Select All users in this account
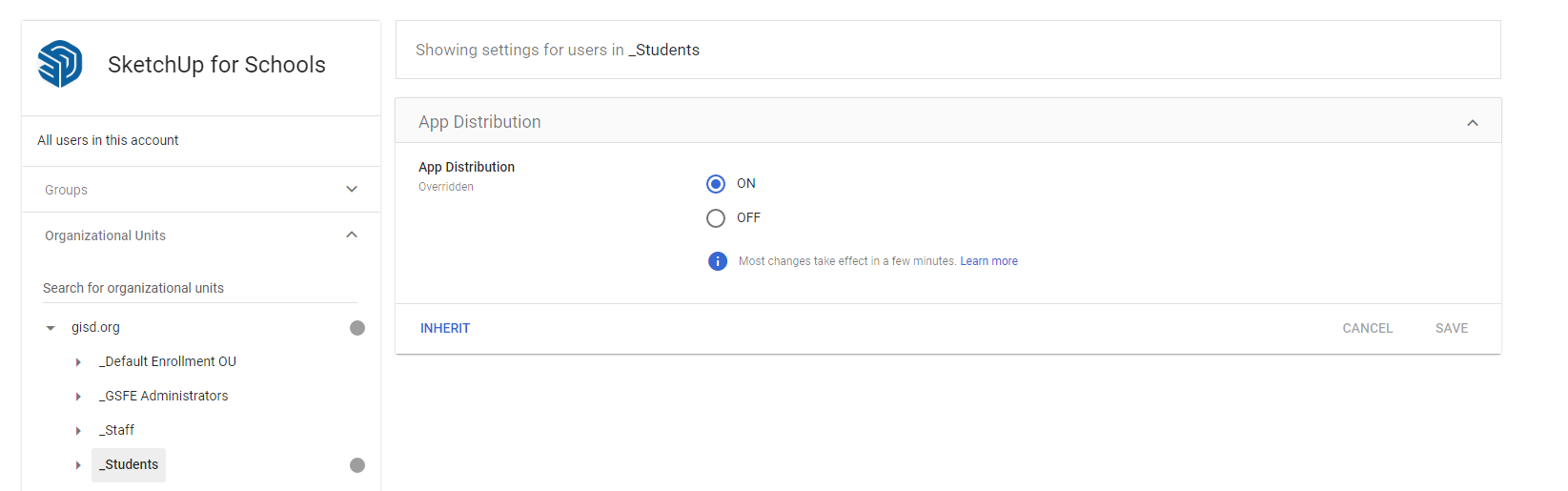 tap(108, 140)
